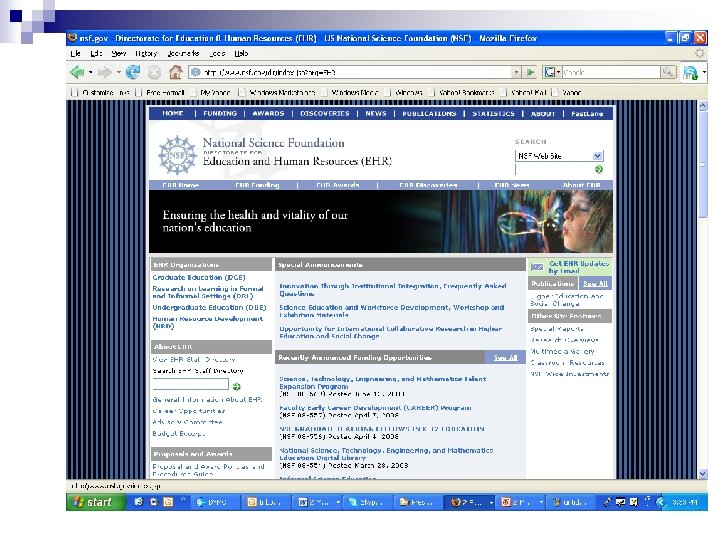This screenshot has height=540, width=720.
Task: Click About EHR in the EHR navigation bar
Action: (x=582, y=185)
